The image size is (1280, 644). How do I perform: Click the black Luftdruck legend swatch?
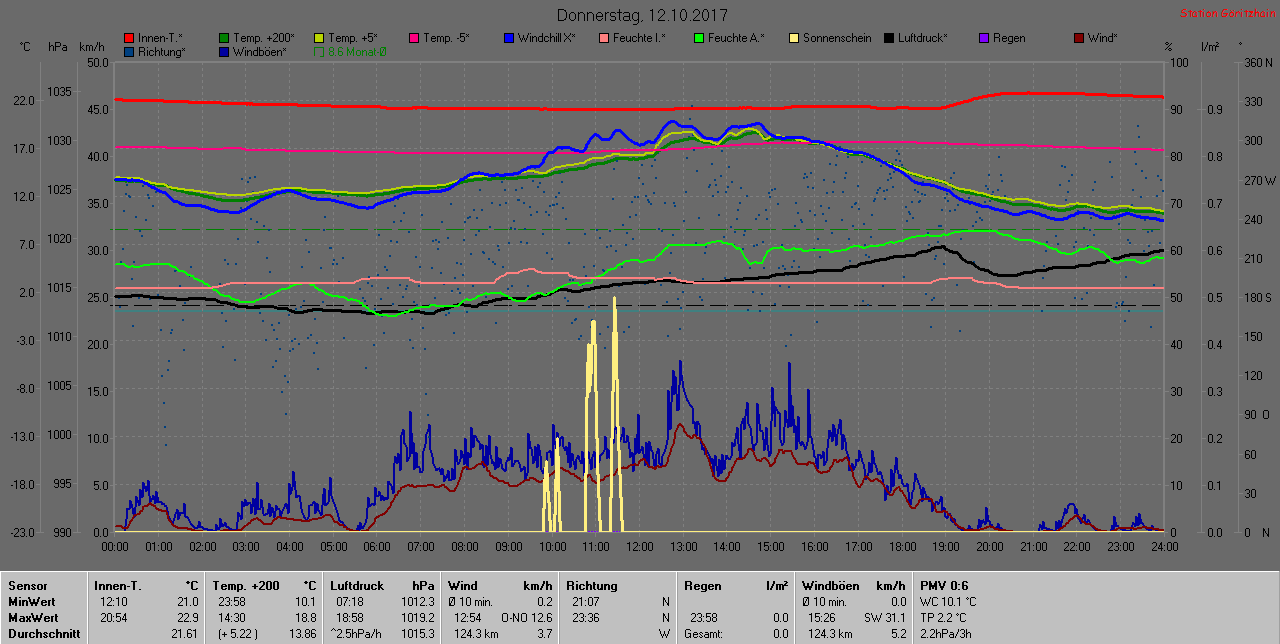click(889, 38)
